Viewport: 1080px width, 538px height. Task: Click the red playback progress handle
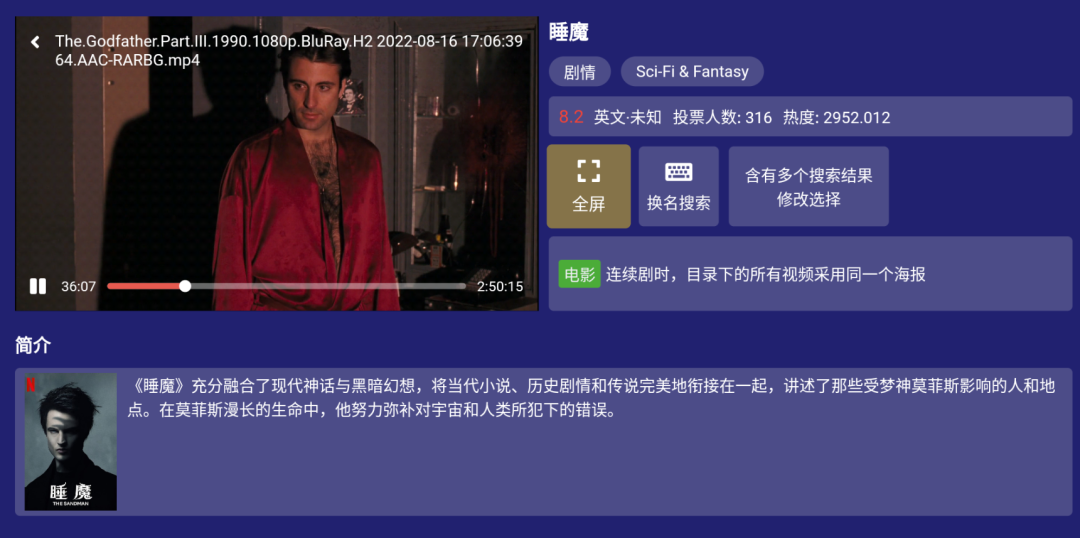point(185,286)
